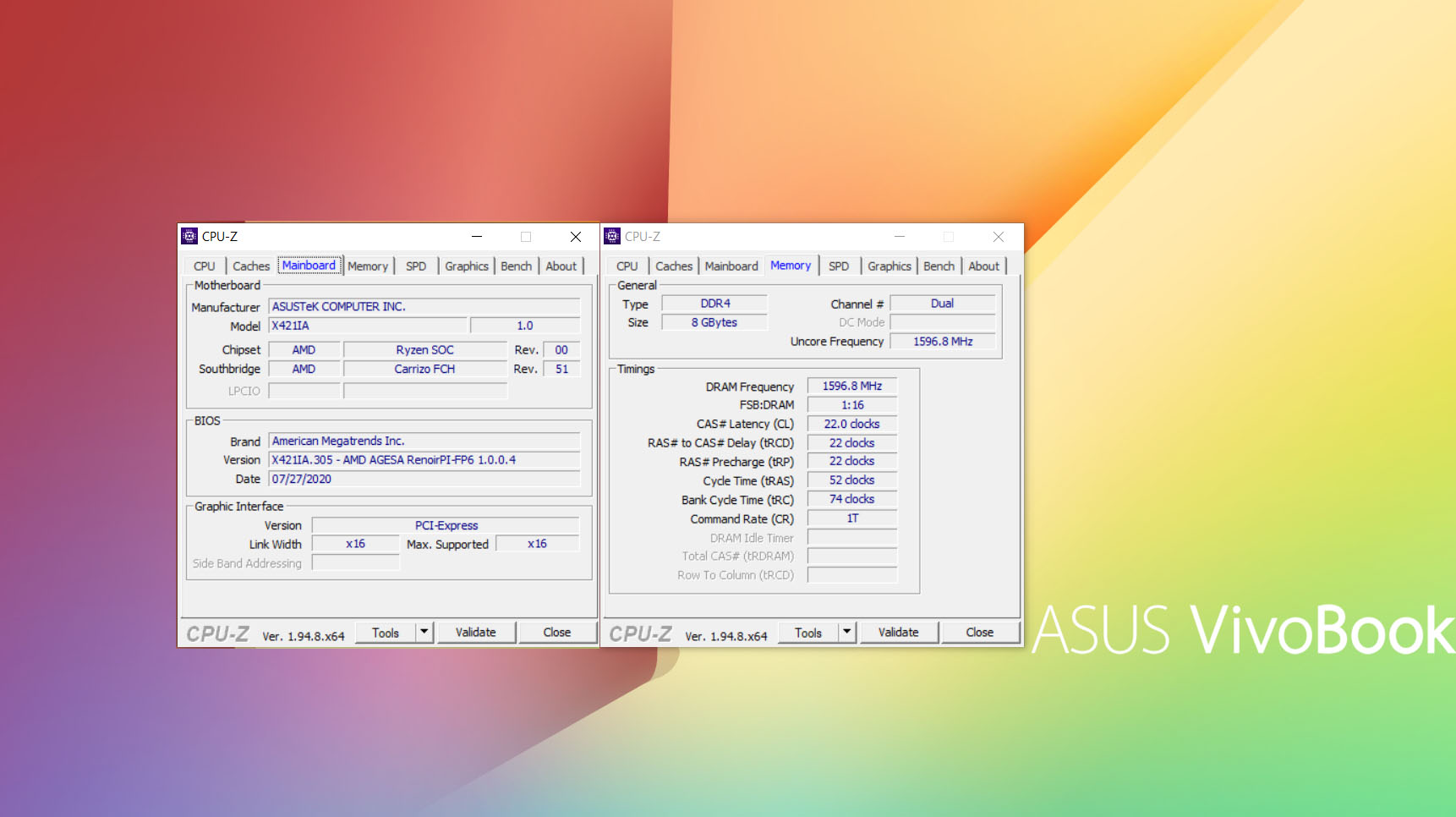Minimize the Mainboard CPU-Z window
Image resolution: width=1456 pixels, height=817 pixels.
pyautogui.click(x=477, y=237)
